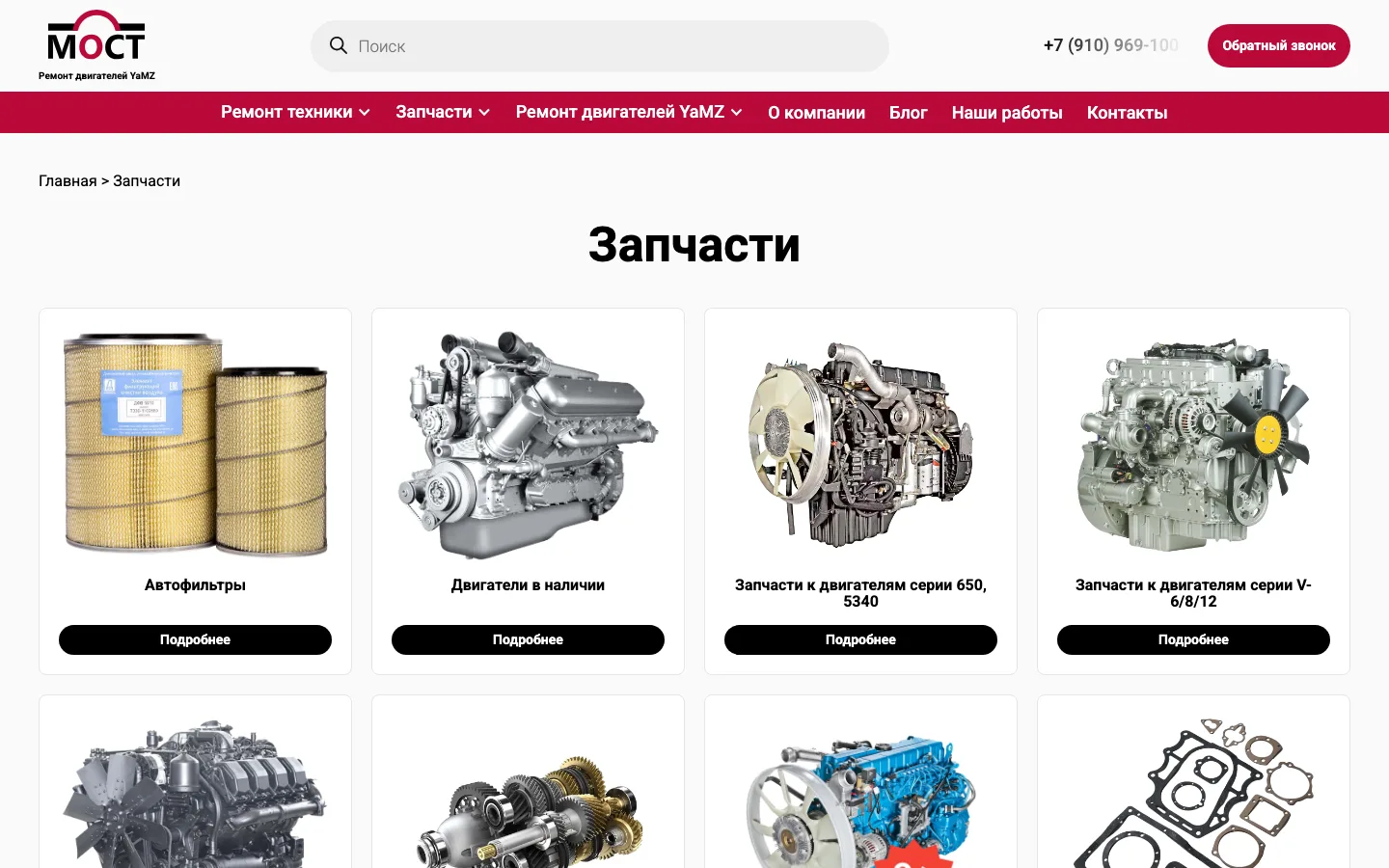
Task: Open the Ремонт техники menu item
Action: point(286,112)
